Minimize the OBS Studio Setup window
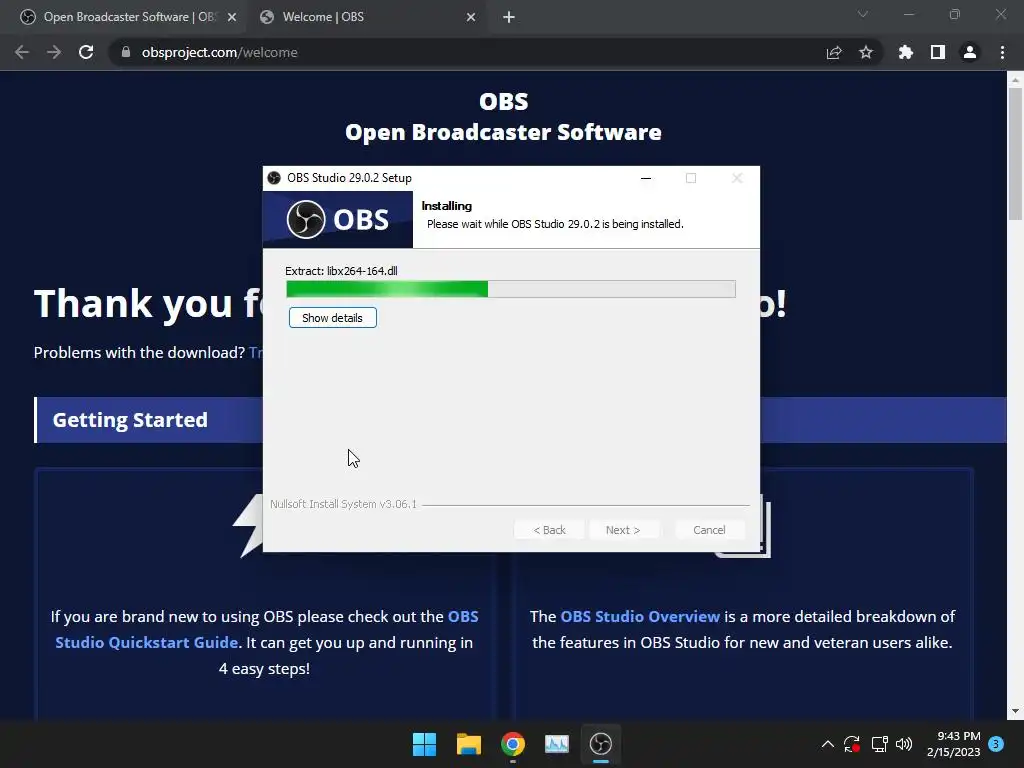Screen dimensions: 1024x768 [646, 178]
